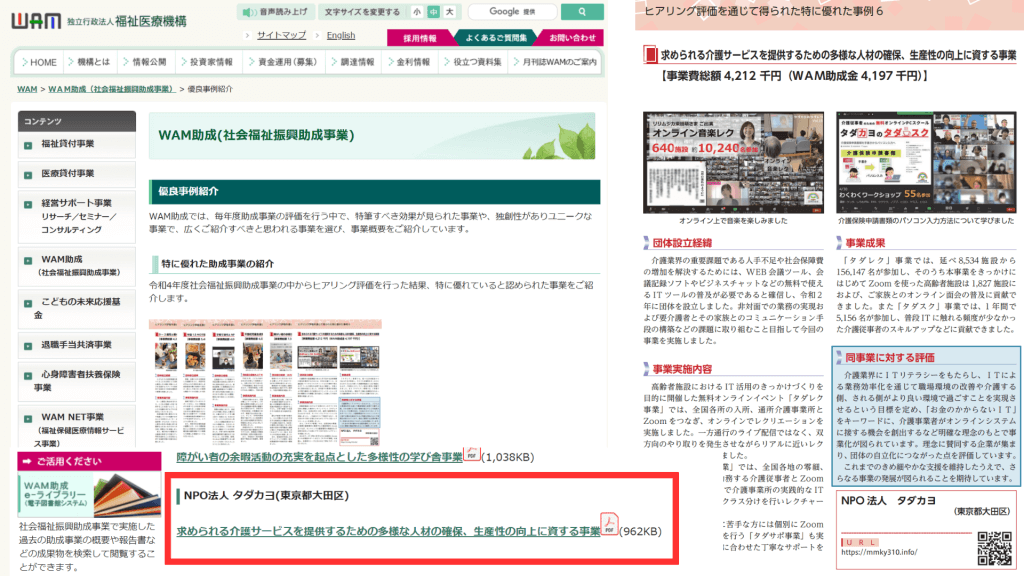Click the English link
The width and height of the screenshot is (1024, 576).
click(x=340, y=36)
